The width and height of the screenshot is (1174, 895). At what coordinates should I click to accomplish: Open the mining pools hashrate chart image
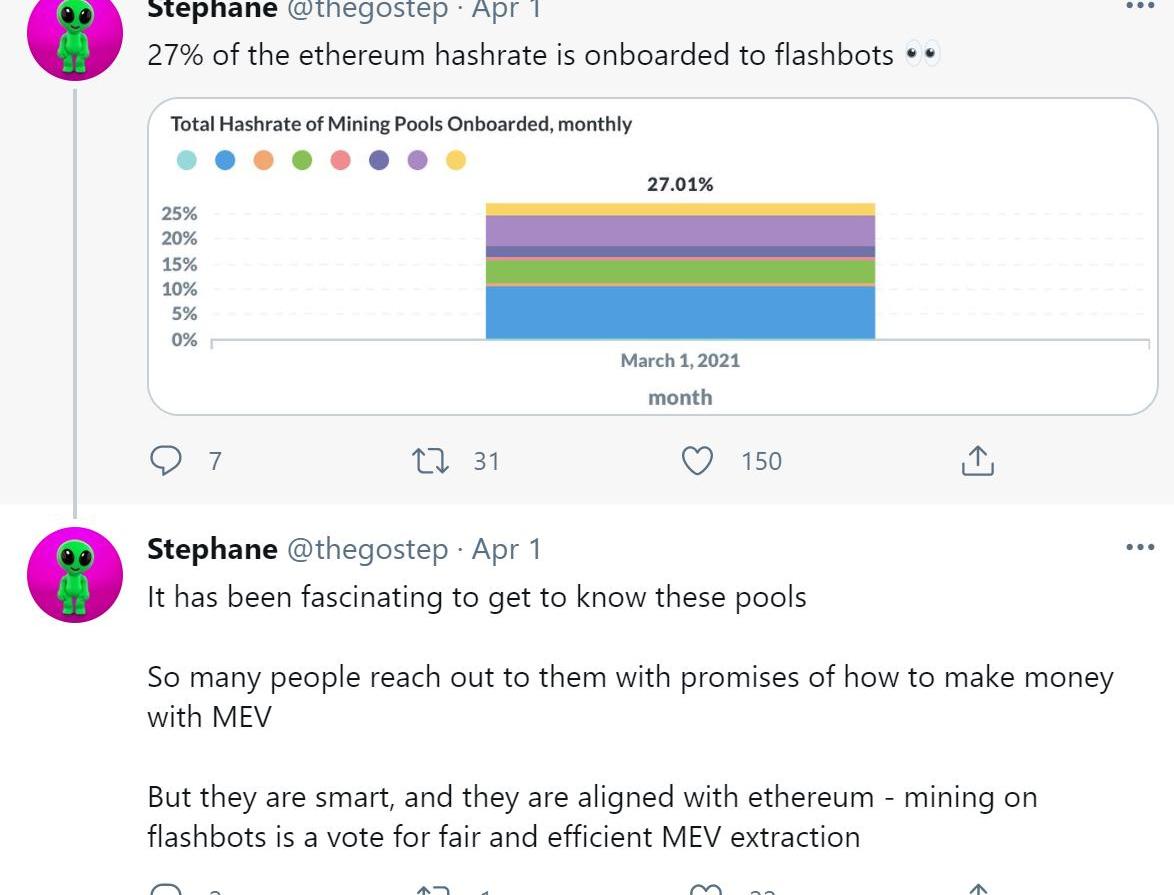(653, 256)
